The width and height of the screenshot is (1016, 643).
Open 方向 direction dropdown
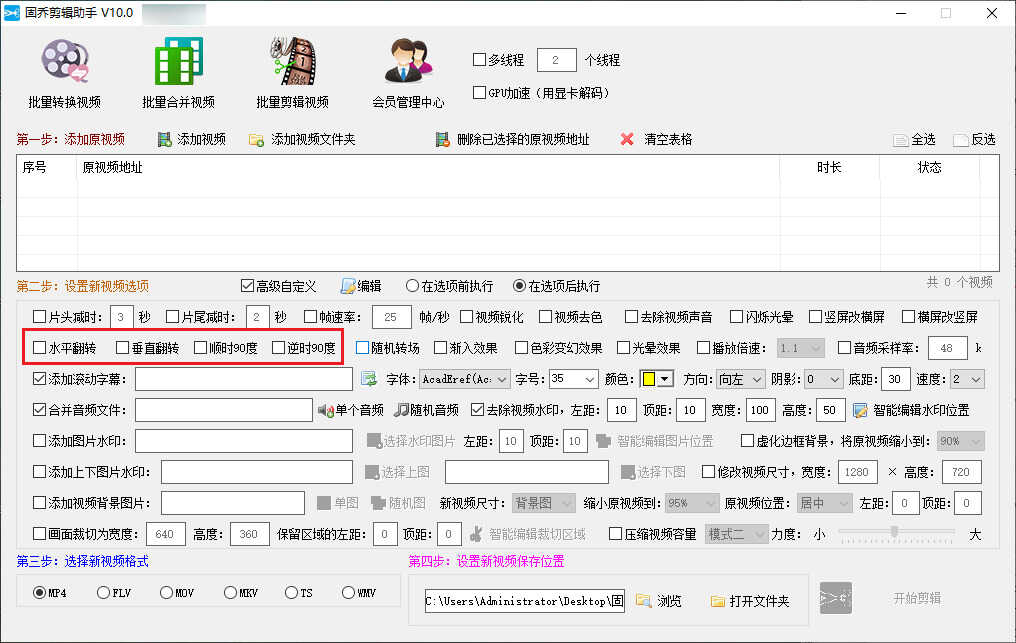click(741, 379)
